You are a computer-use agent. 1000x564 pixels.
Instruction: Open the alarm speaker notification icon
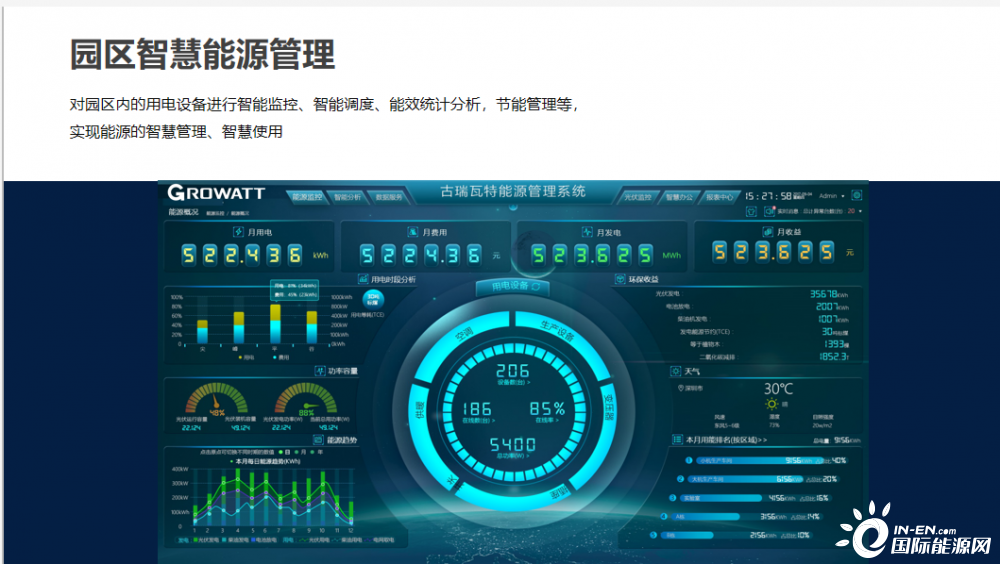coord(769,211)
